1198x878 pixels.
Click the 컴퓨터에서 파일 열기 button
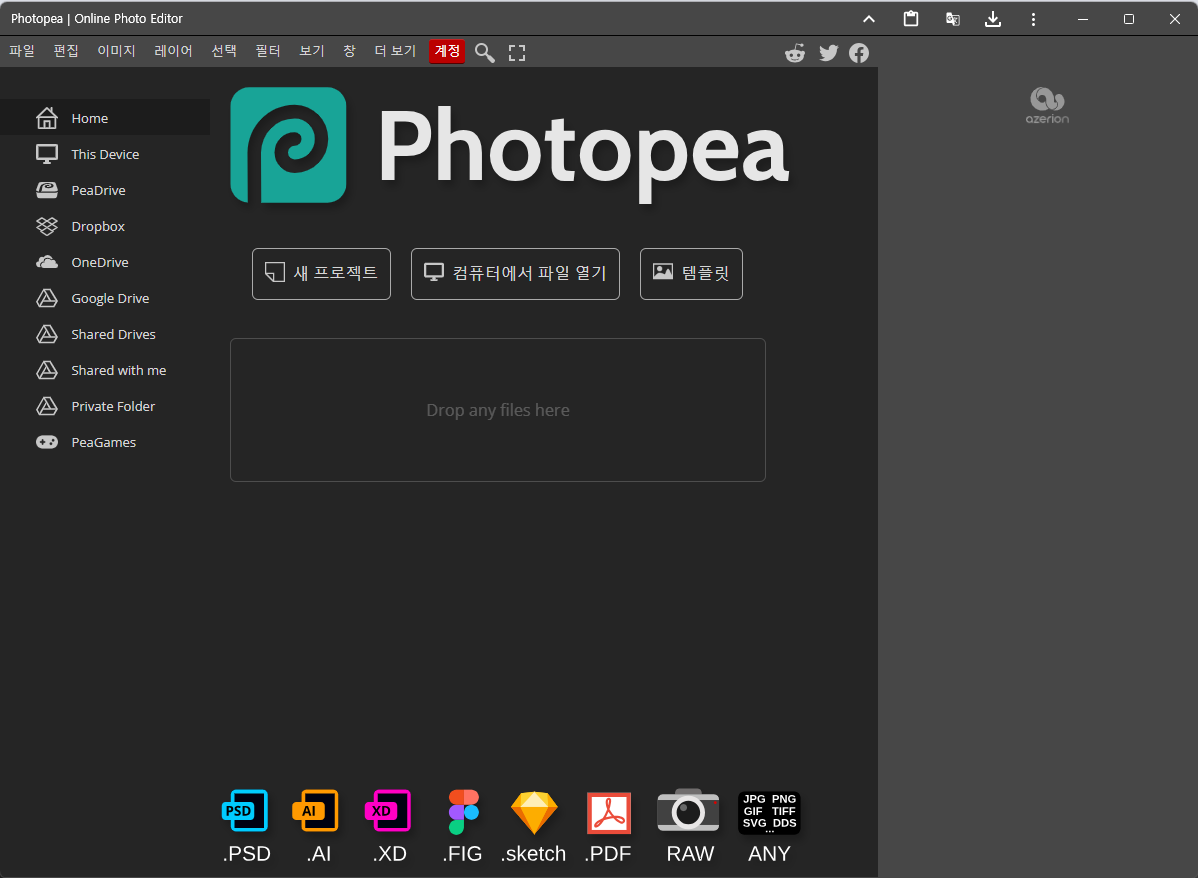pos(515,274)
